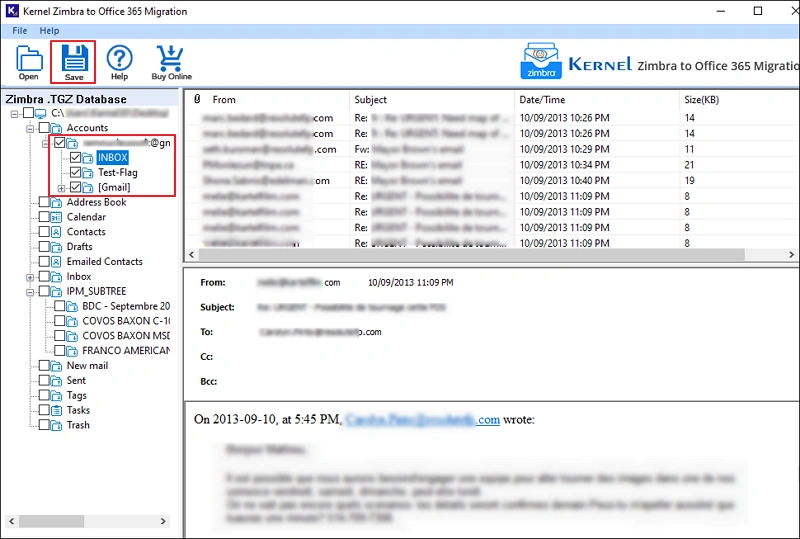Open the File menu
This screenshot has height=539, width=800.
(x=20, y=31)
